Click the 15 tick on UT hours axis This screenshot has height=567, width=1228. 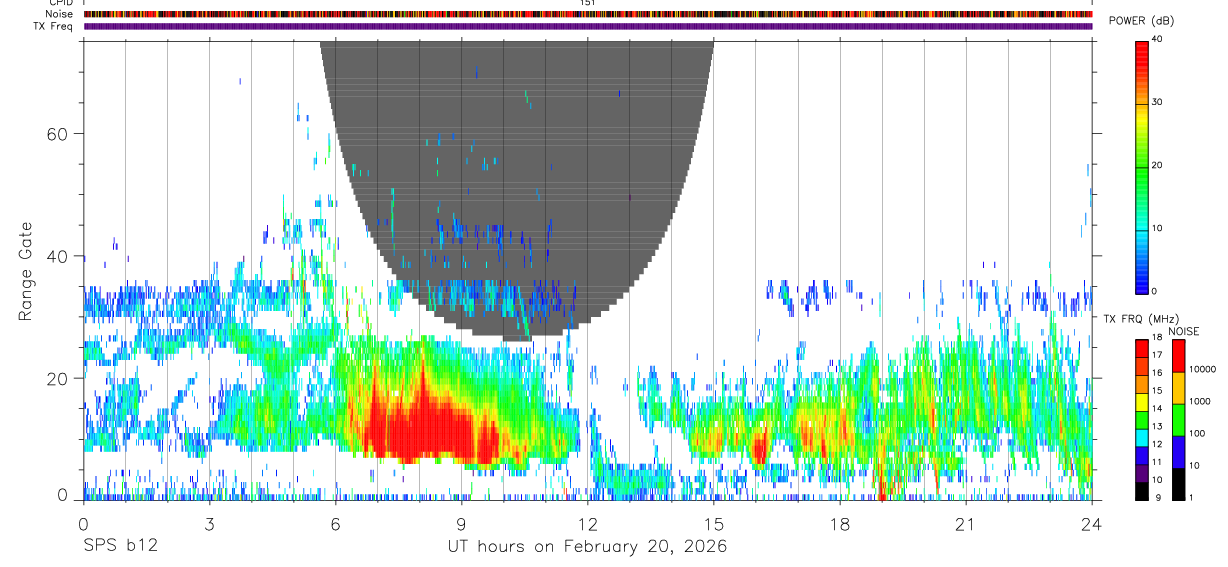tap(713, 523)
